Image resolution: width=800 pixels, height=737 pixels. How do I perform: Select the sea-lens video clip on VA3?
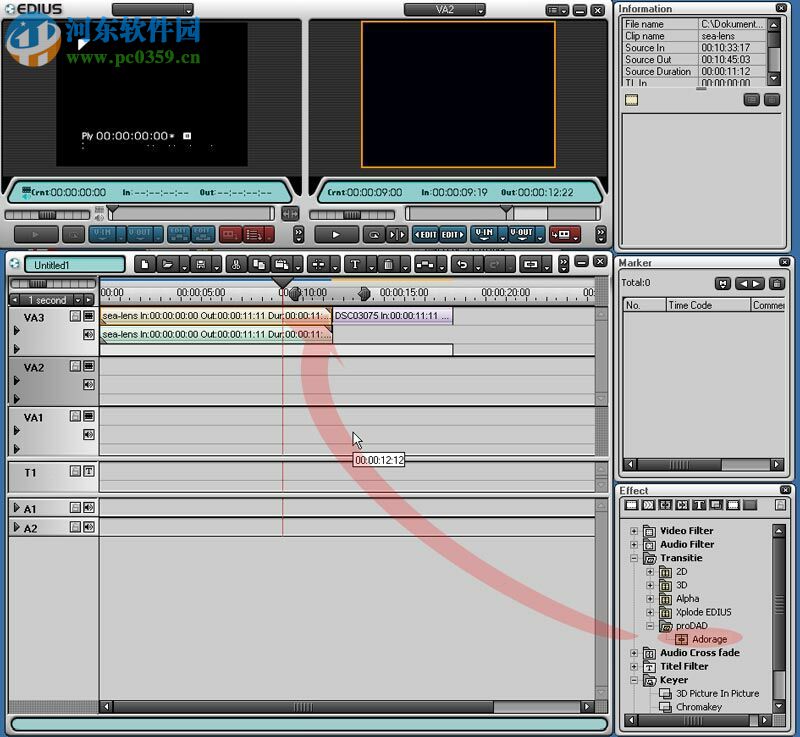216,316
